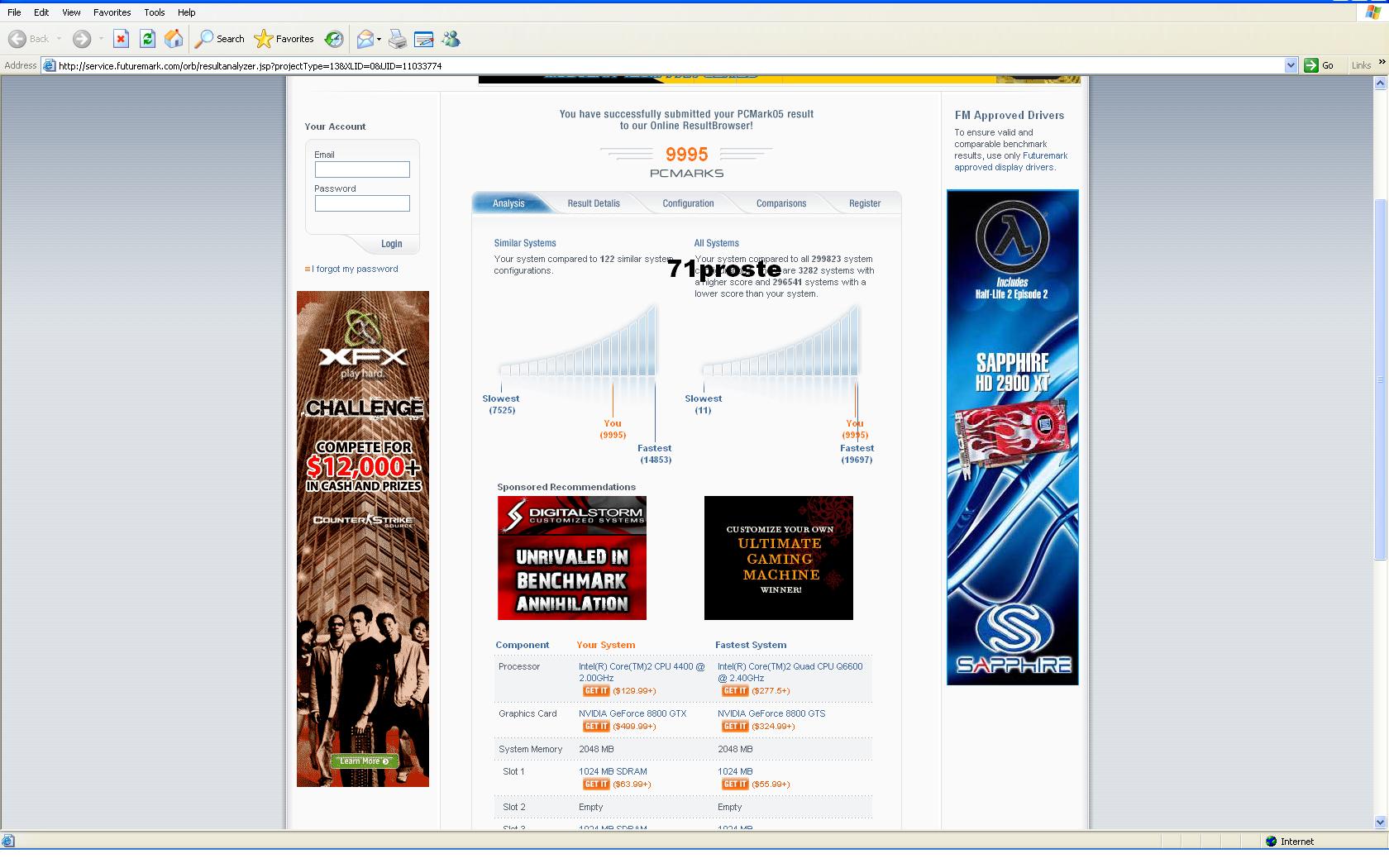
Task: Click the scrollbar down arrow
Action: pos(1380,823)
